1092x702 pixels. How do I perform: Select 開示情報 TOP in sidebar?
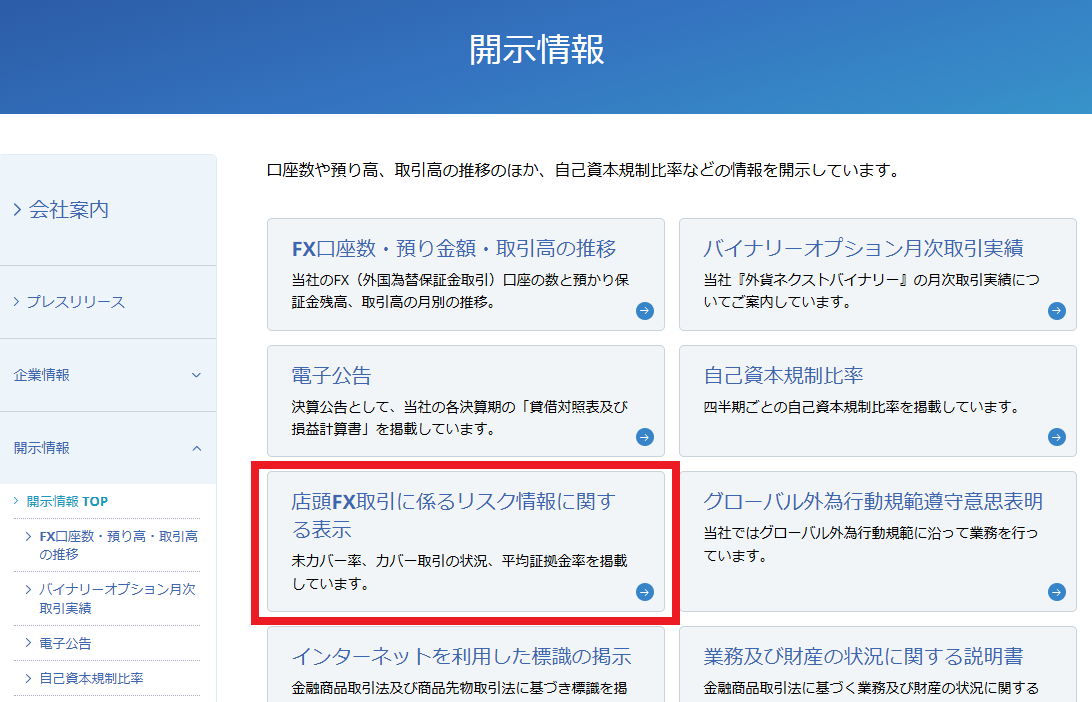(x=67, y=501)
